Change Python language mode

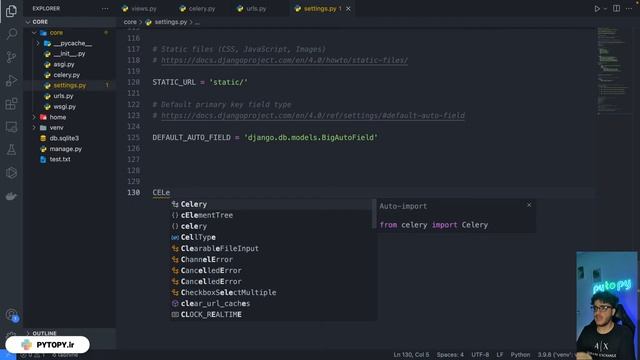520,355
